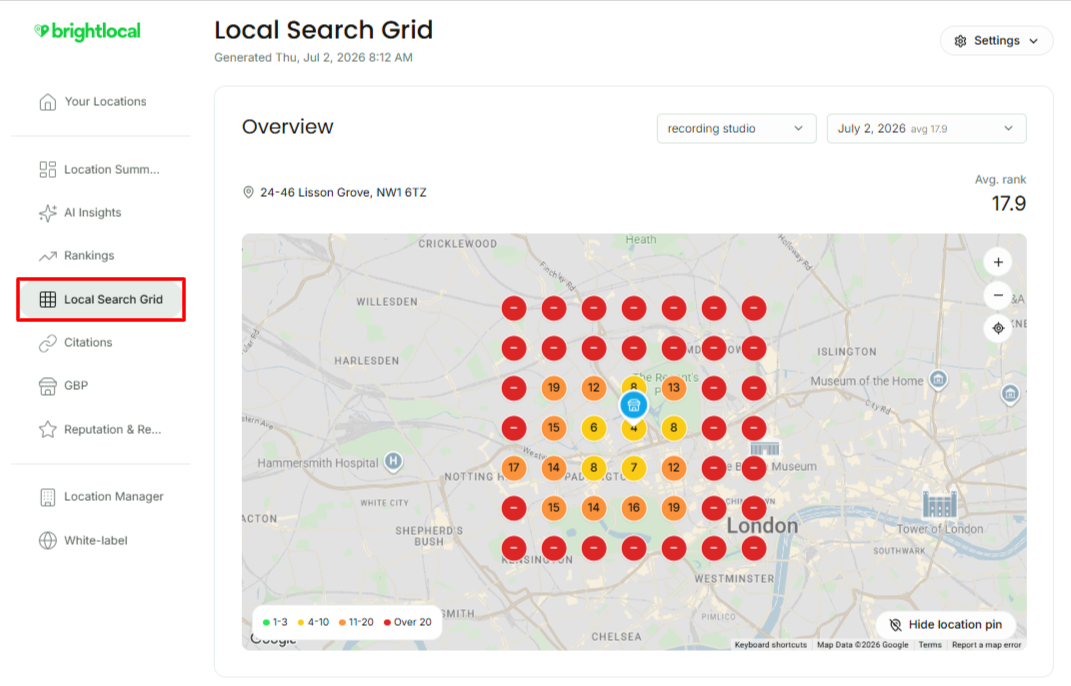Zoom out on the map

pos(998,295)
